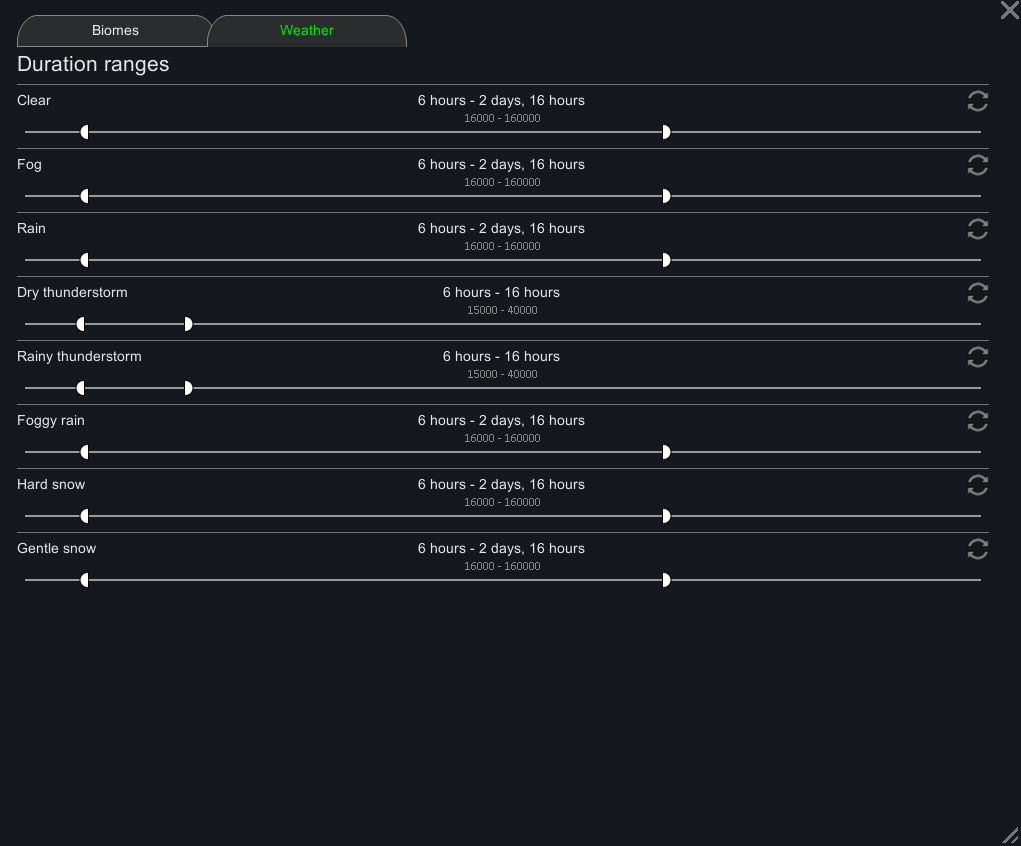Reset the Rainy thunderstorm duration range

977,357
